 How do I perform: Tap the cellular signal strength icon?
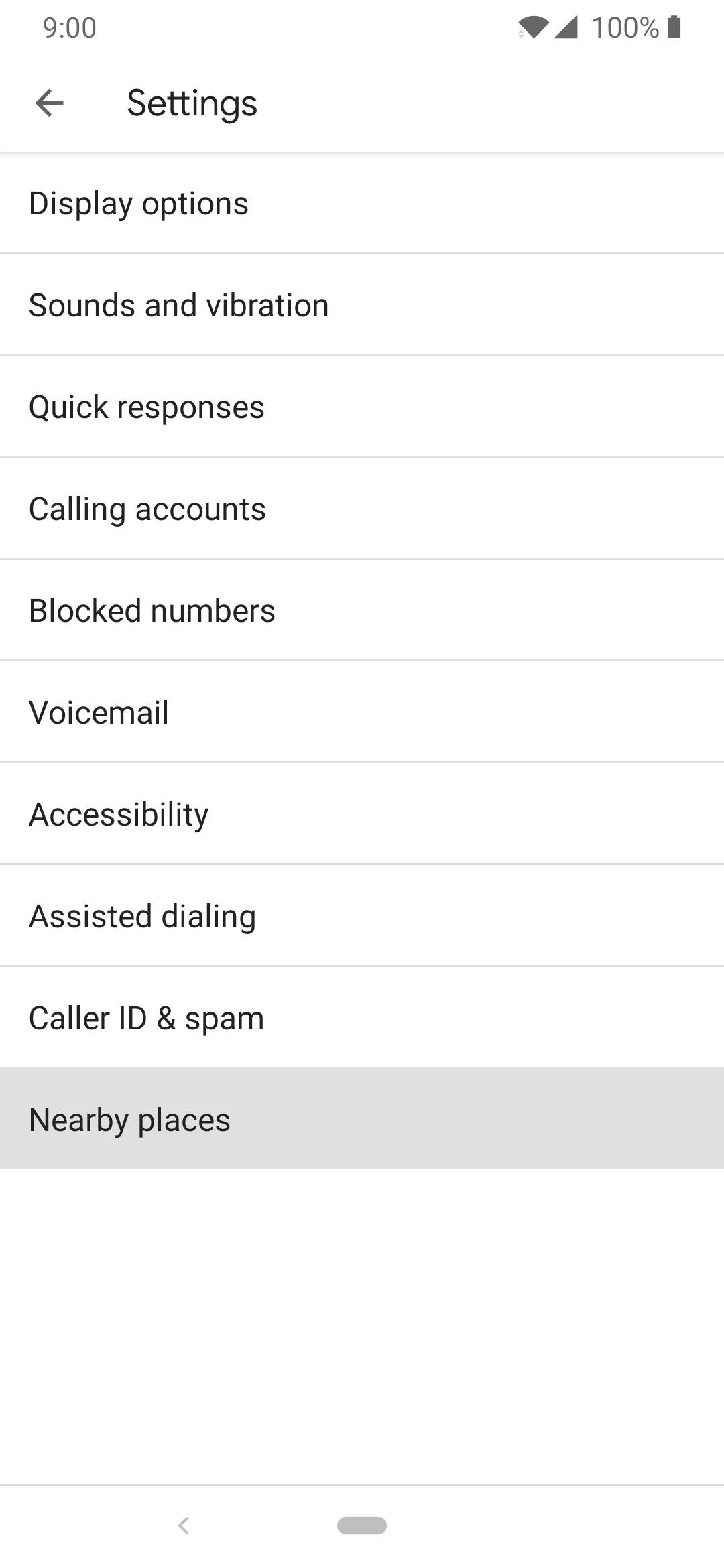click(x=566, y=28)
